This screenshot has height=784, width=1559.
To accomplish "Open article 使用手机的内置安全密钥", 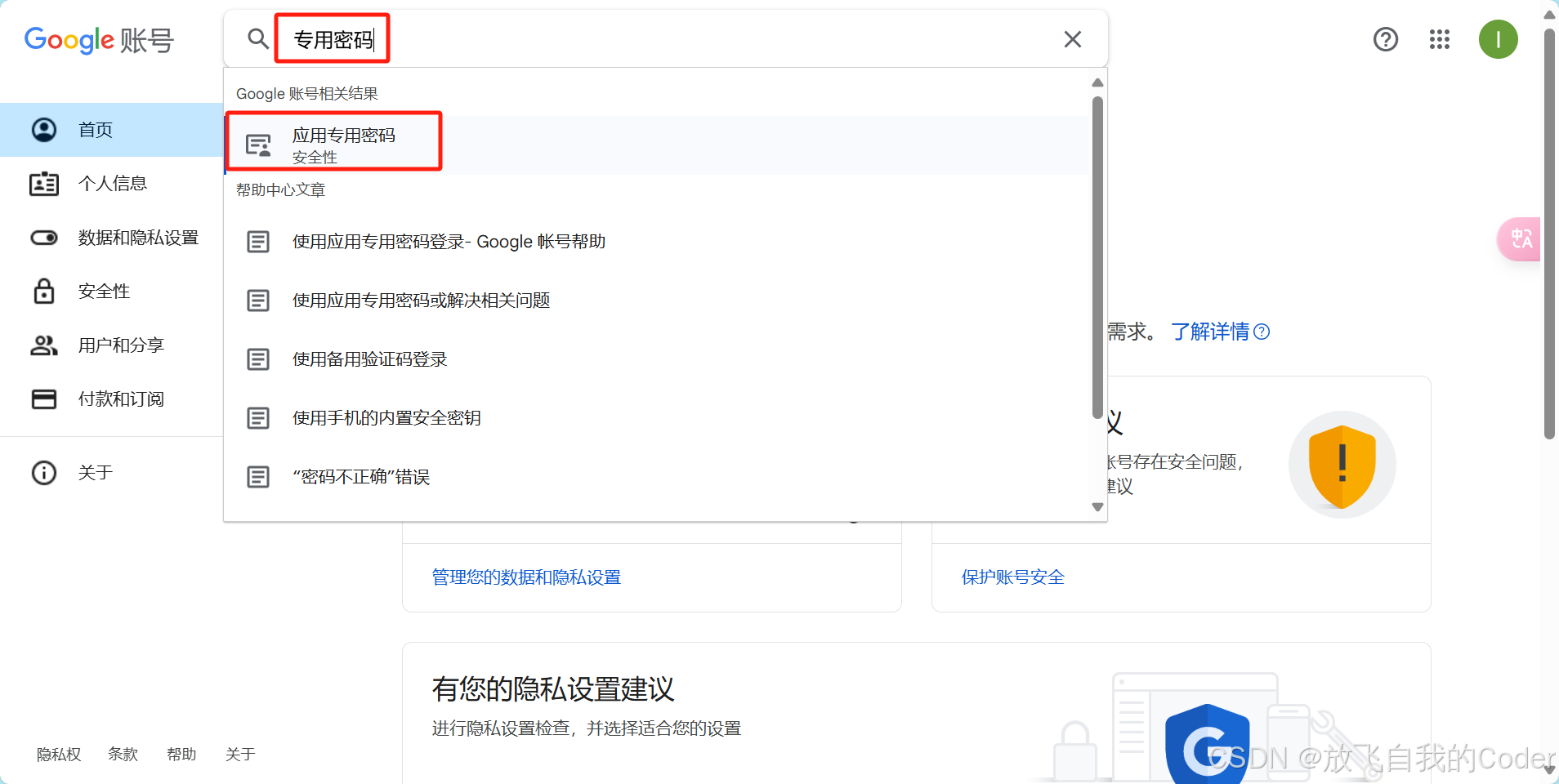I will pos(658,418).
